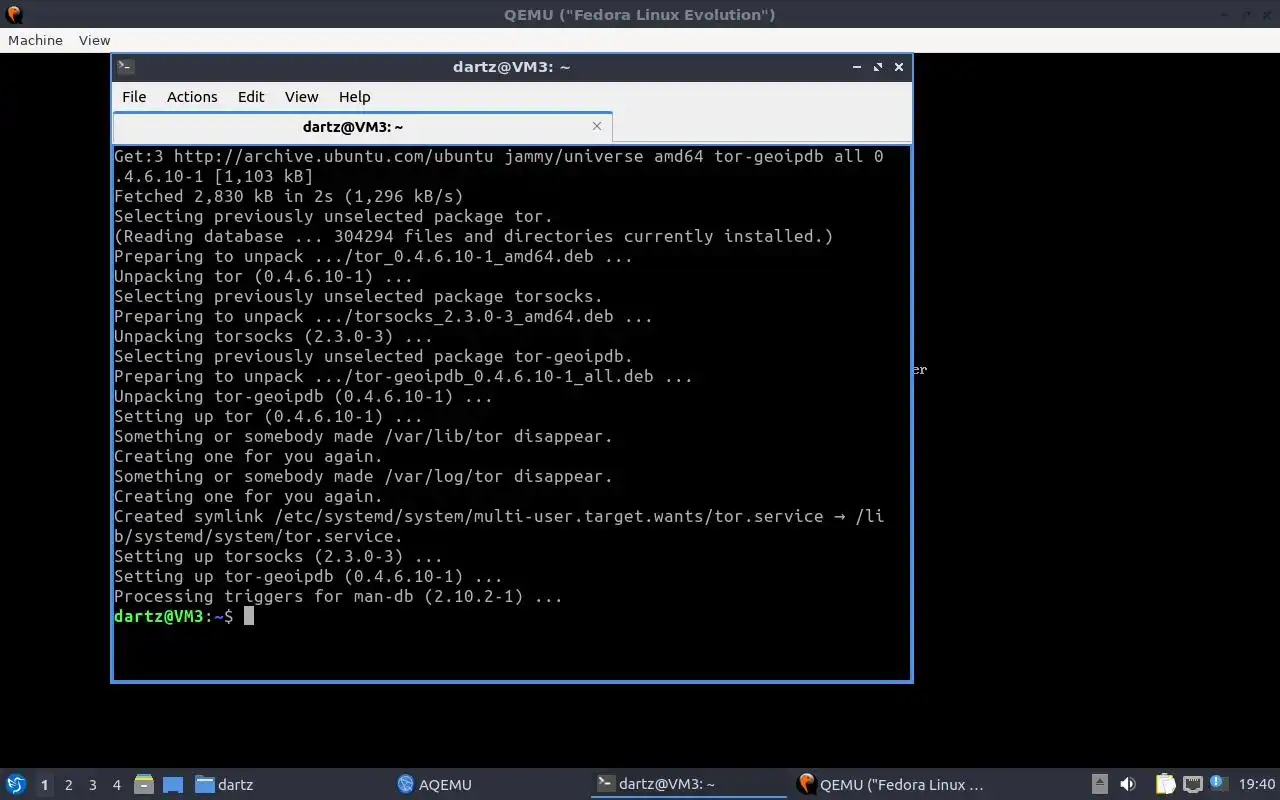Click 'Selecting previously unselected package tor.' line
The height and width of the screenshot is (800, 1280).
tap(333, 216)
